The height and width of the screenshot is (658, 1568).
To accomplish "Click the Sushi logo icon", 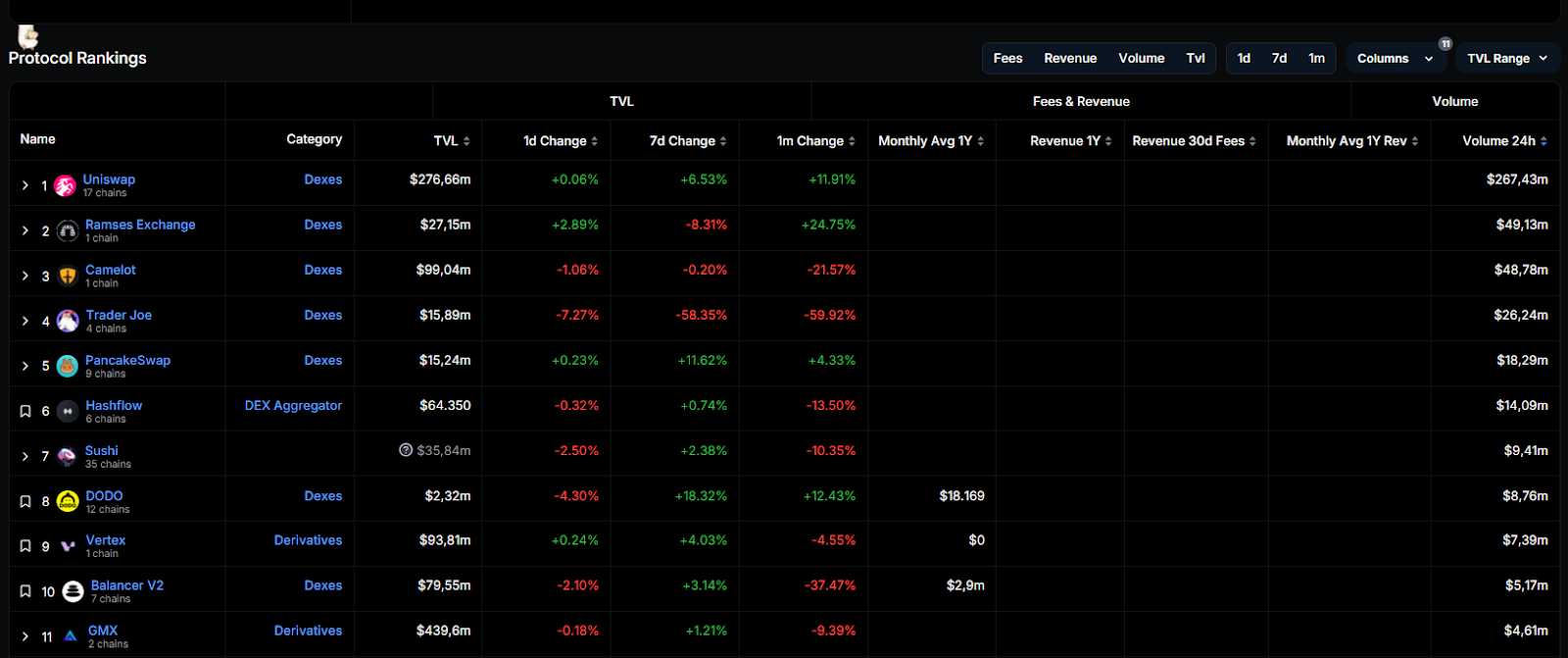I will pos(68,457).
